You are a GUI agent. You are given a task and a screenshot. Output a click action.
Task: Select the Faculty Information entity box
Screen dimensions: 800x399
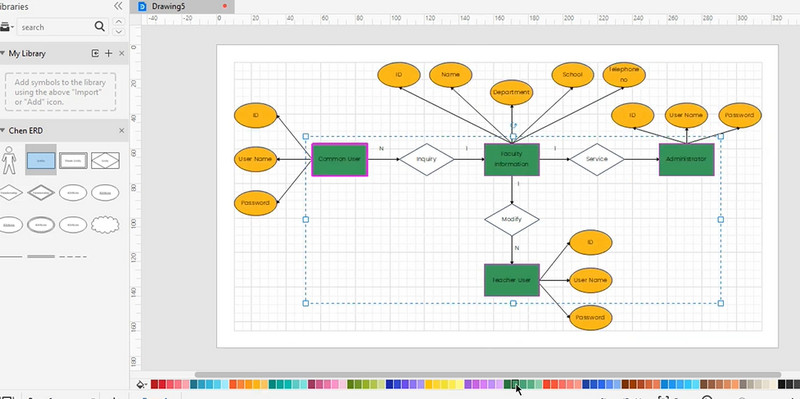point(512,159)
